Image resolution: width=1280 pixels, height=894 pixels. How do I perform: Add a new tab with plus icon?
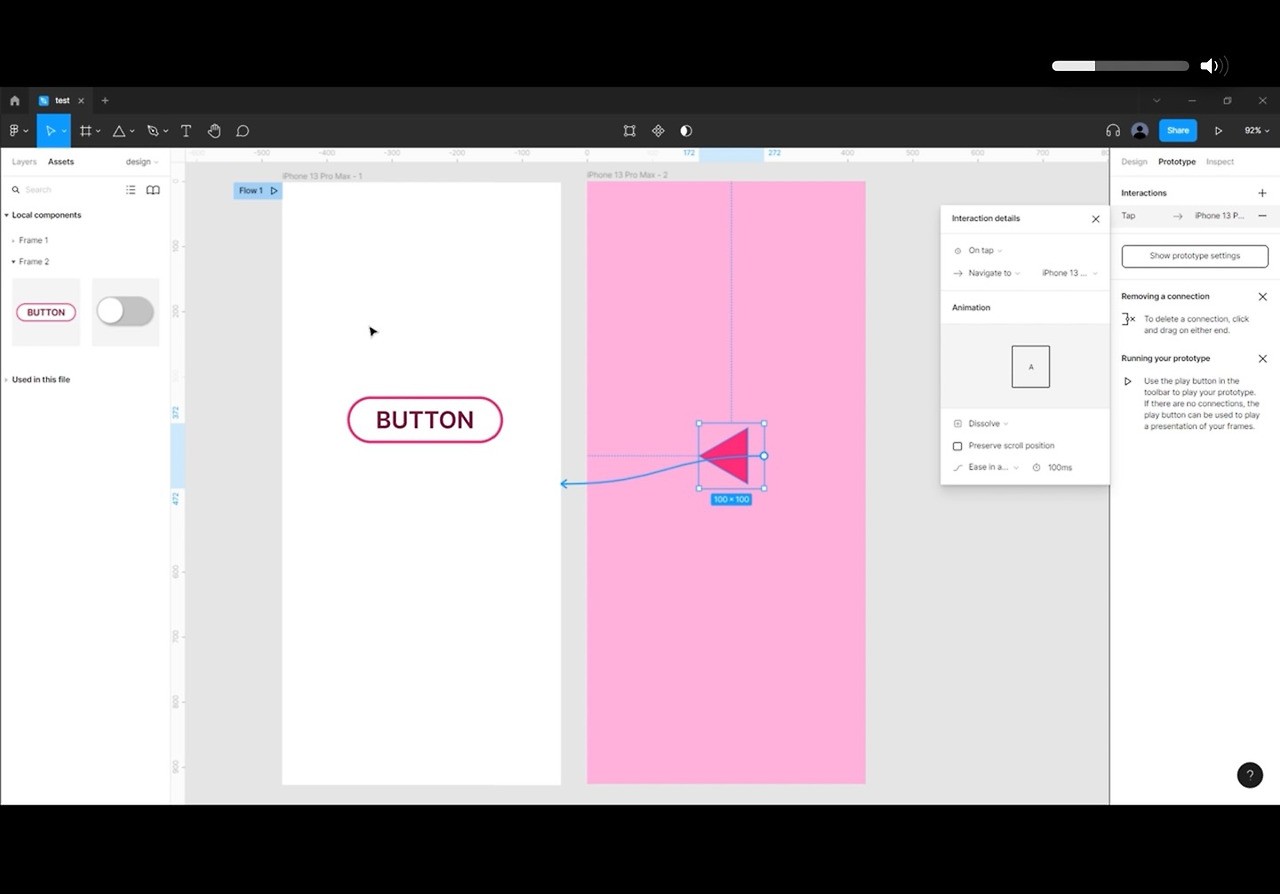click(105, 101)
